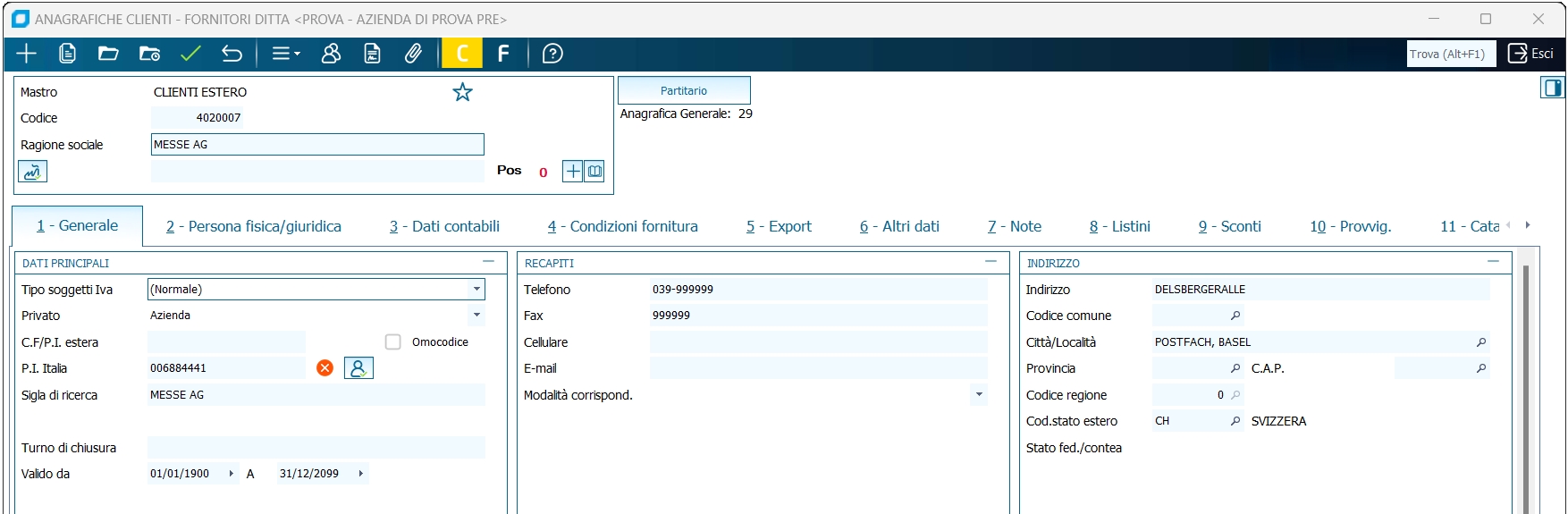Open the book icon next to Pos
The height and width of the screenshot is (514, 1568).
click(x=594, y=171)
